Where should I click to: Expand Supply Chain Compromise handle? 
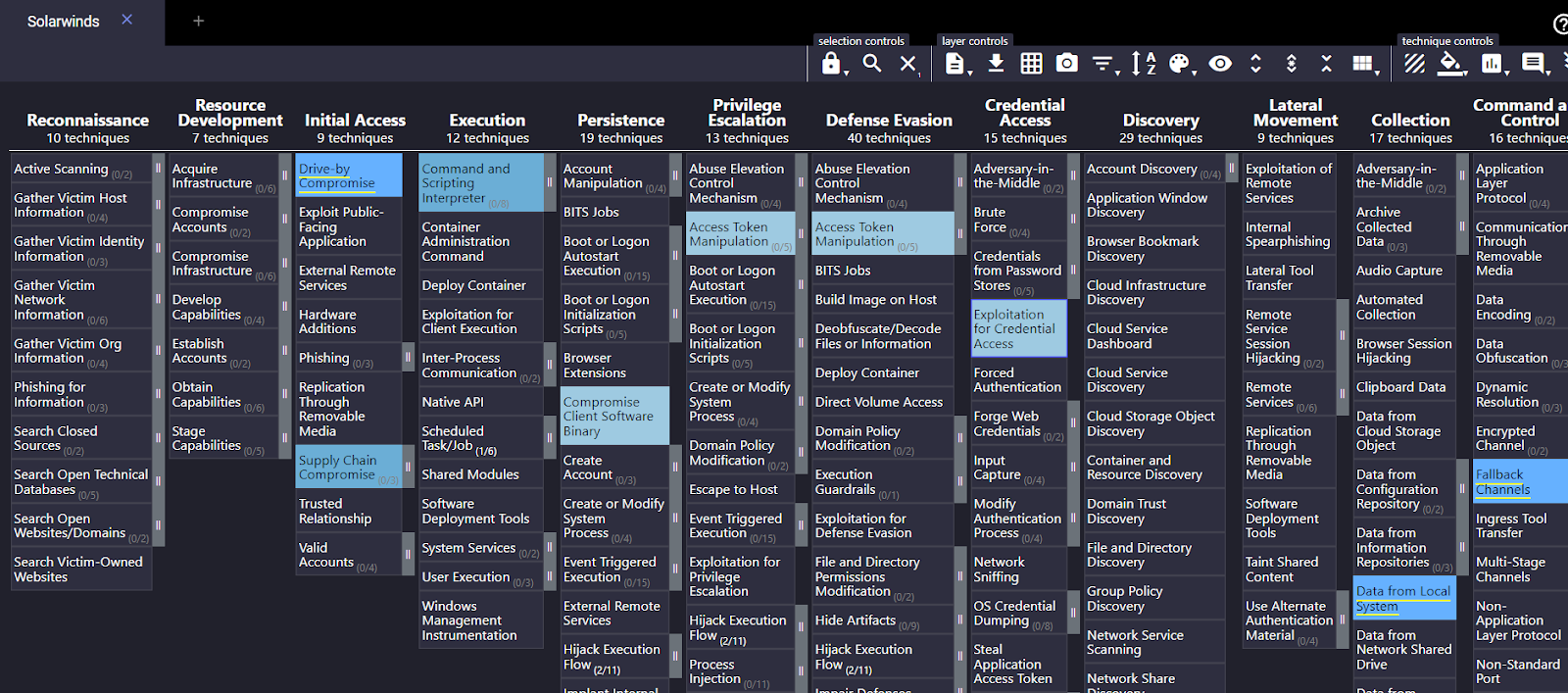pyautogui.click(x=408, y=468)
